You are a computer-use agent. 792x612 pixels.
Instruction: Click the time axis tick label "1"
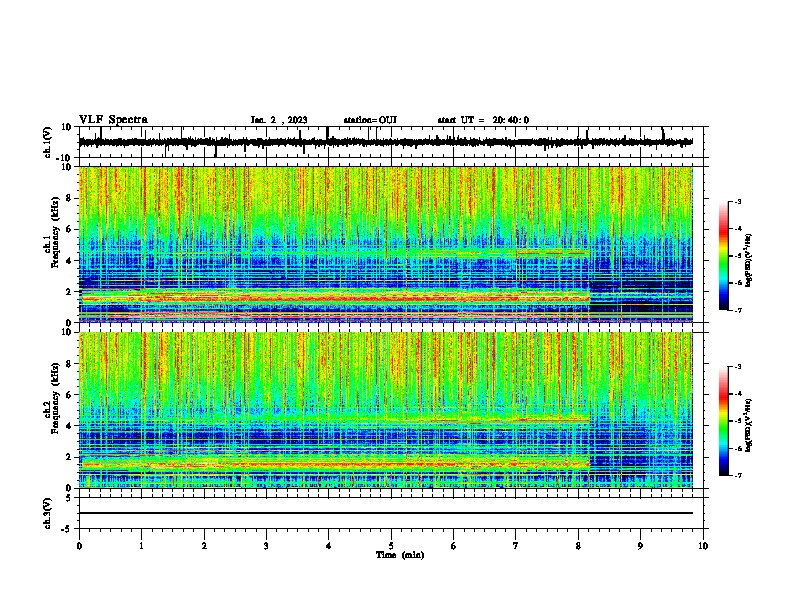click(141, 546)
